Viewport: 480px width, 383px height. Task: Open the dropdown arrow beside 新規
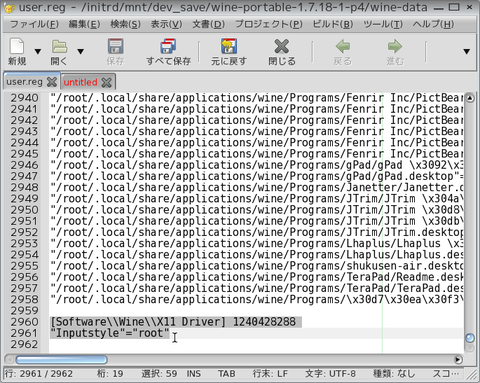coord(38,51)
